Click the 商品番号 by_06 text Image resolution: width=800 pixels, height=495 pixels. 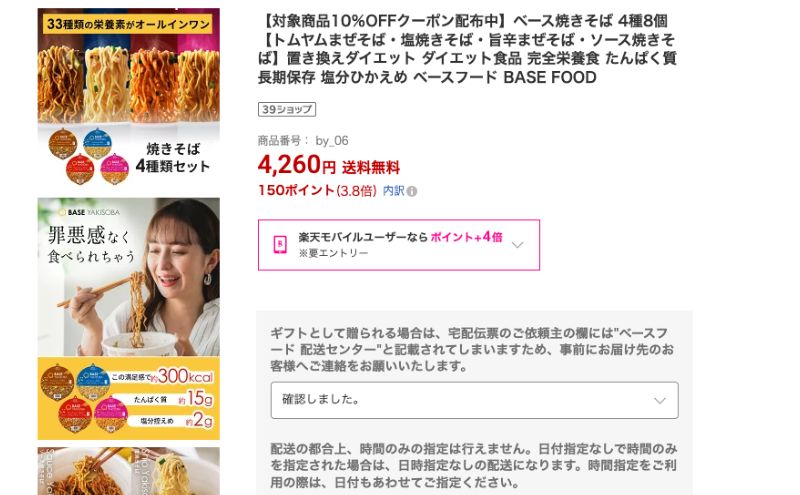coord(303,141)
